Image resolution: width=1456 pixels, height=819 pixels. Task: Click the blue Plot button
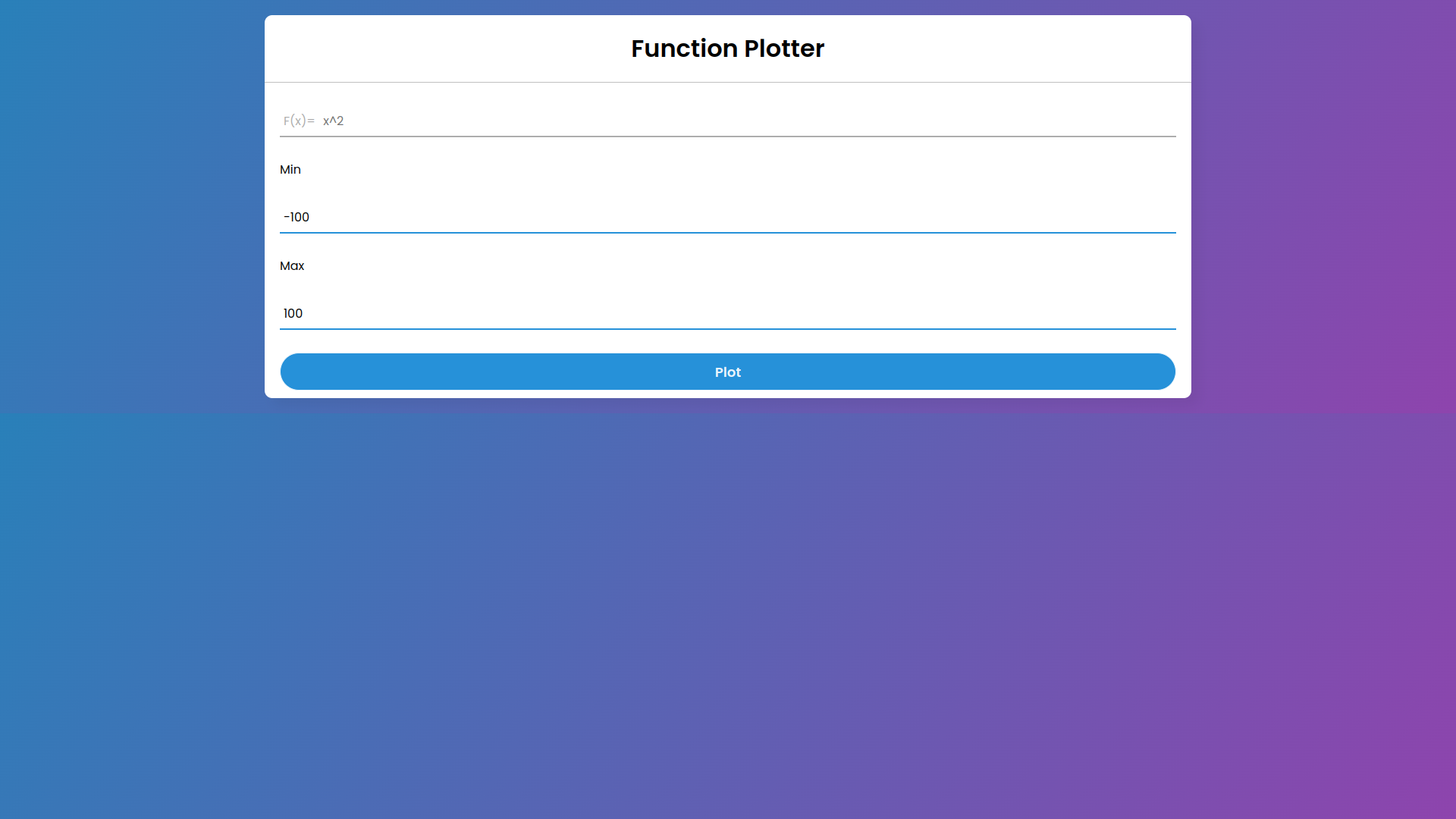pyautogui.click(x=727, y=372)
